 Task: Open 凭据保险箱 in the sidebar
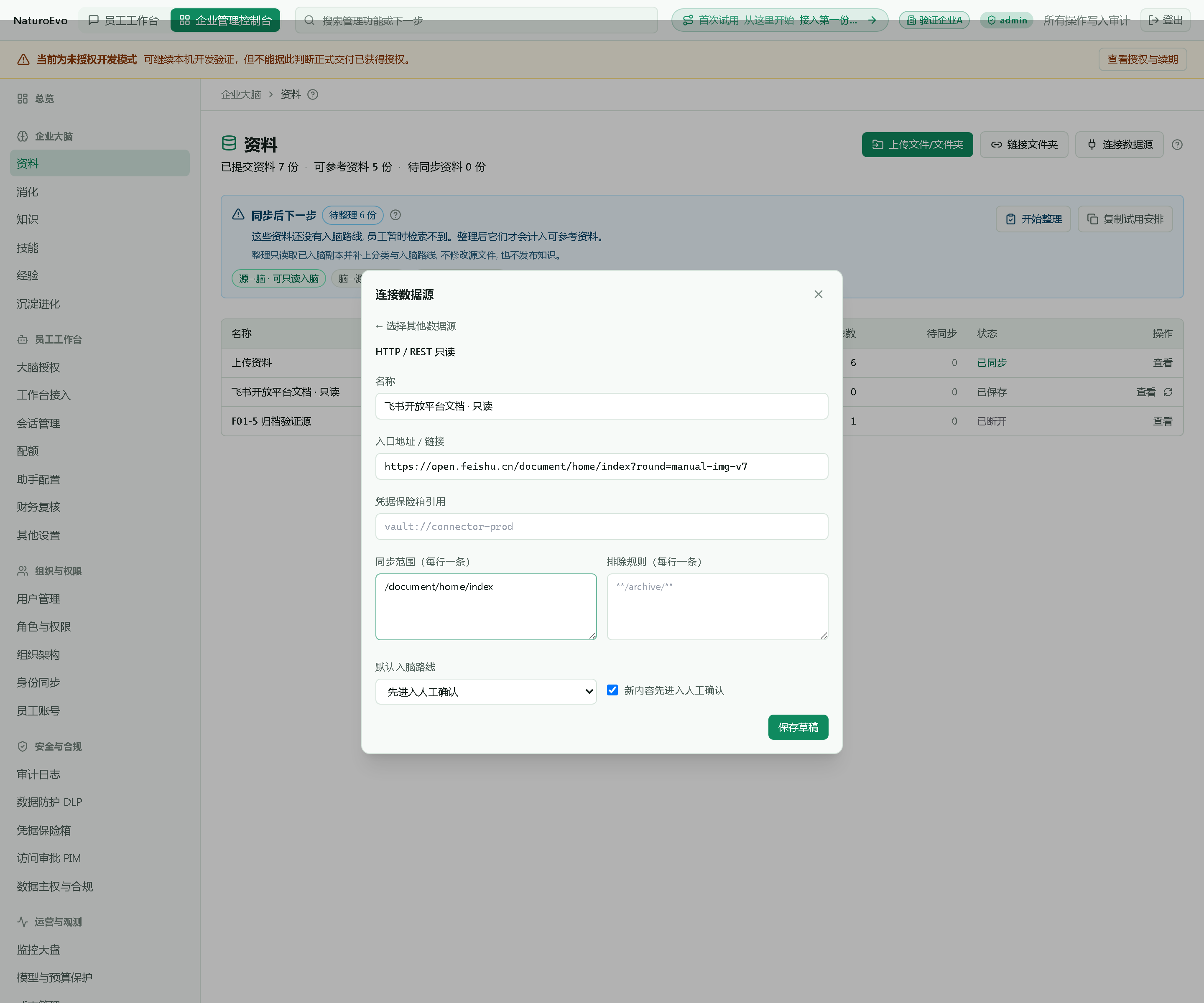pos(100,830)
